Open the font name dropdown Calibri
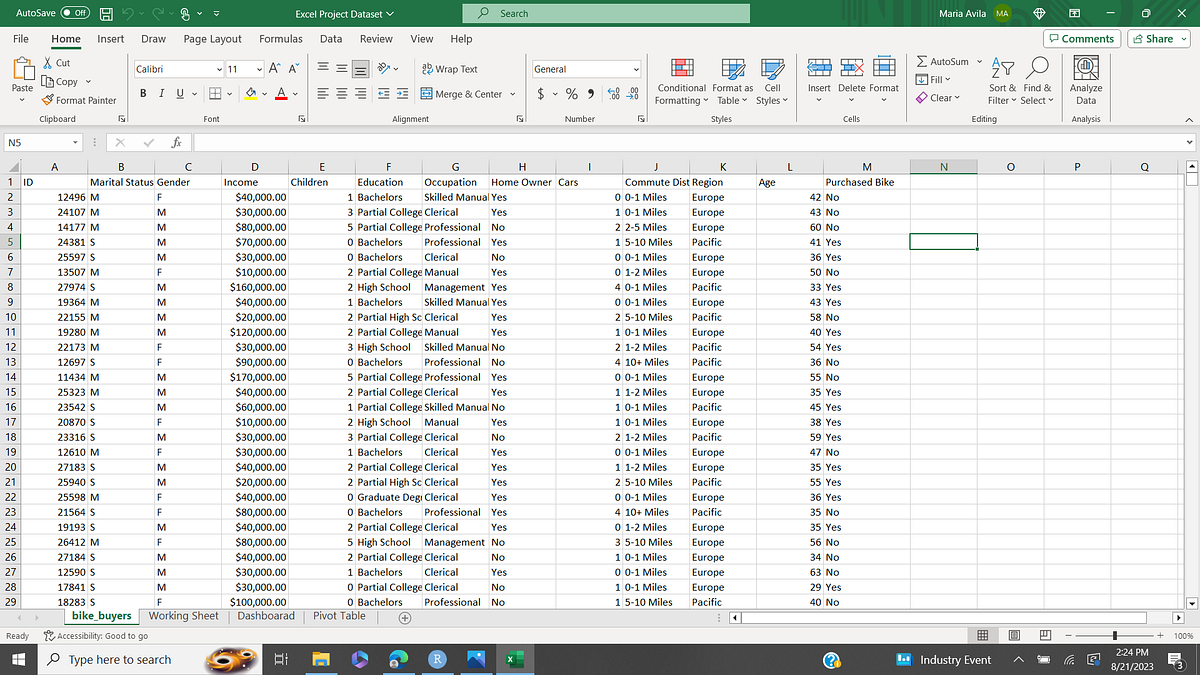The width and height of the screenshot is (1200, 675). click(x=220, y=69)
